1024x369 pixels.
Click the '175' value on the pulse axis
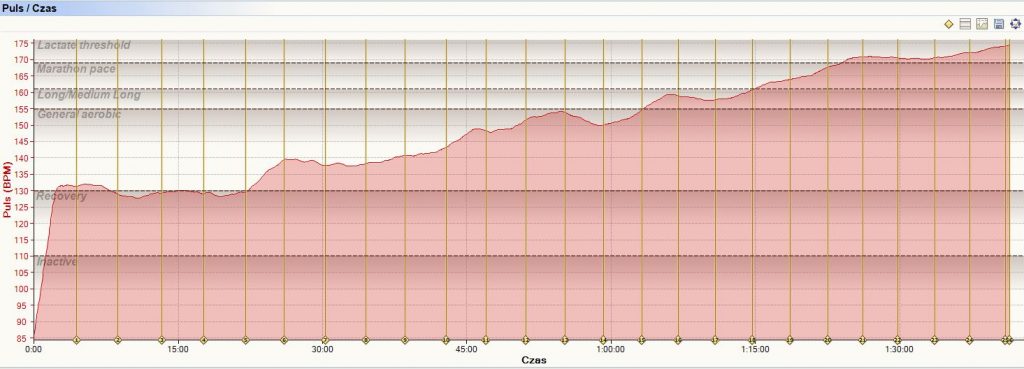pyautogui.click(x=23, y=44)
